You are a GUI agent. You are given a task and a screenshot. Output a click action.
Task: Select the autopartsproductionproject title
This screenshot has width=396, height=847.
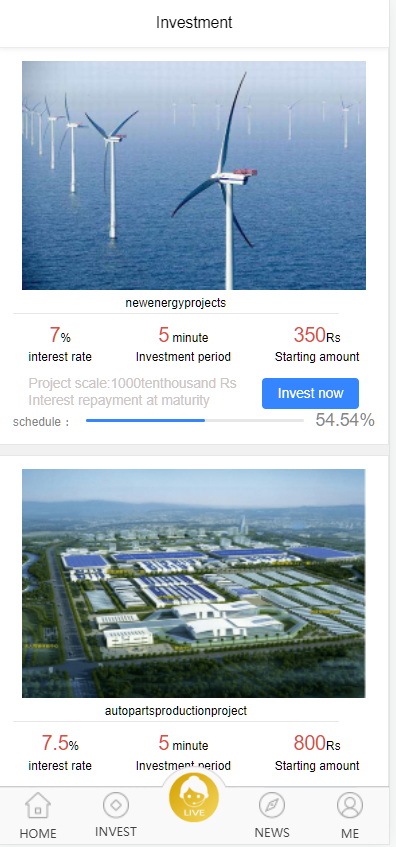tap(176, 711)
